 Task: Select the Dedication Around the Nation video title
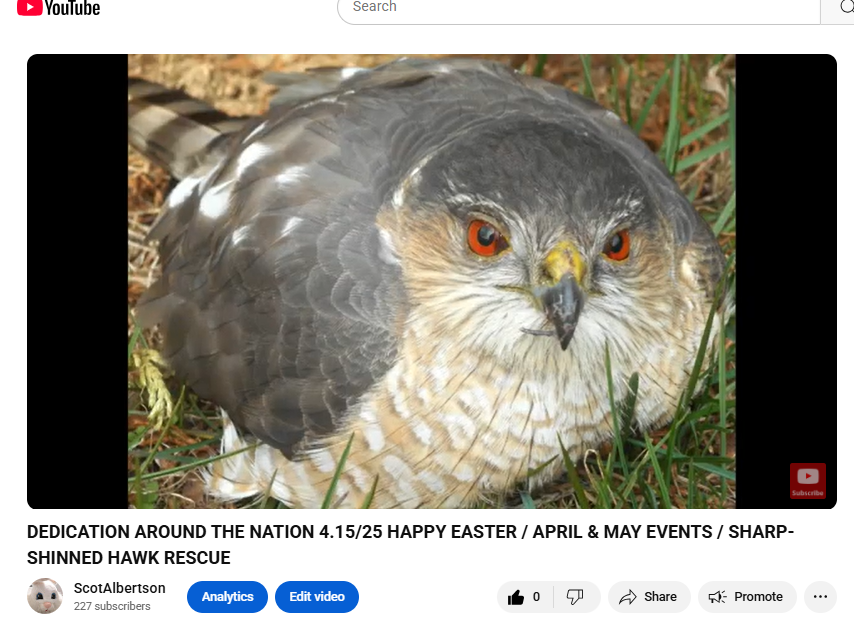(410, 545)
